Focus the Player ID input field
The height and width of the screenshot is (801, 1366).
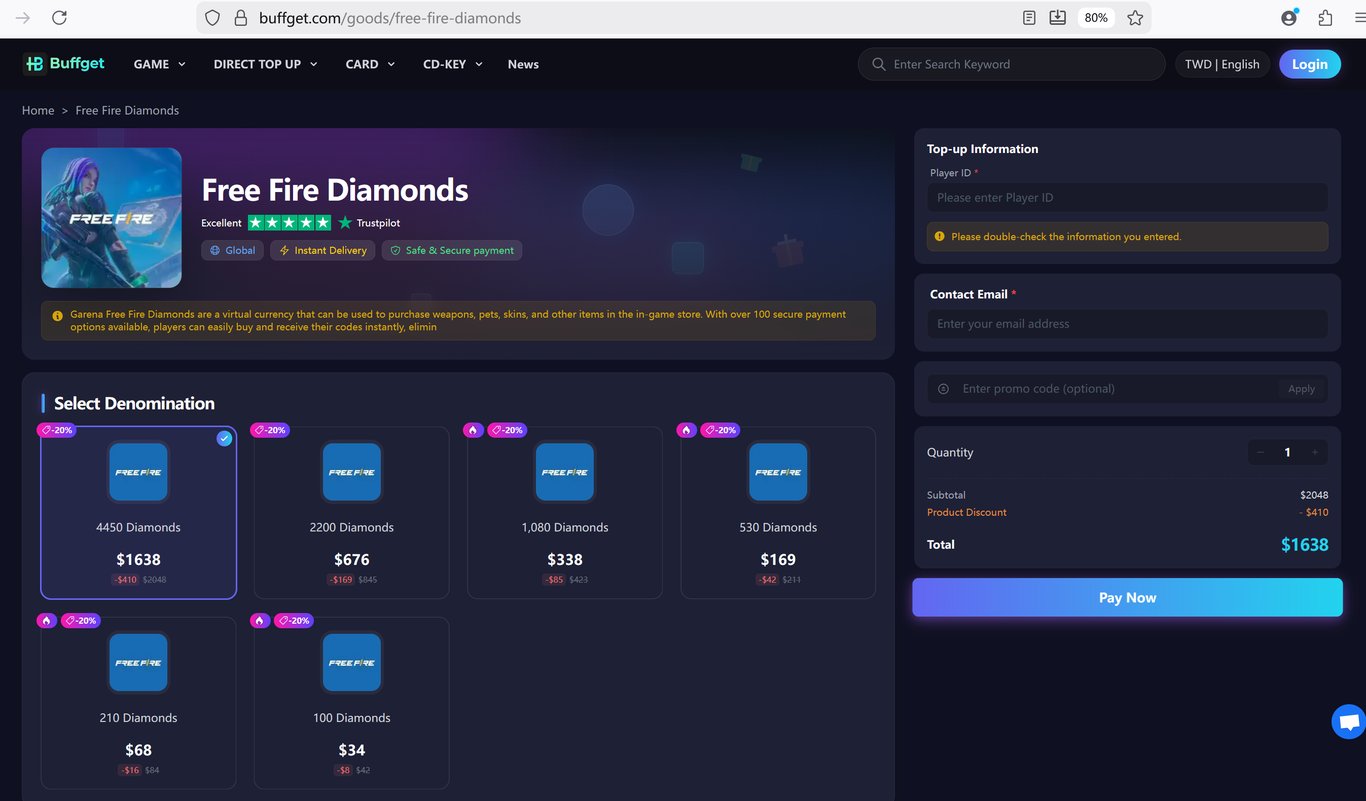point(1127,198)
